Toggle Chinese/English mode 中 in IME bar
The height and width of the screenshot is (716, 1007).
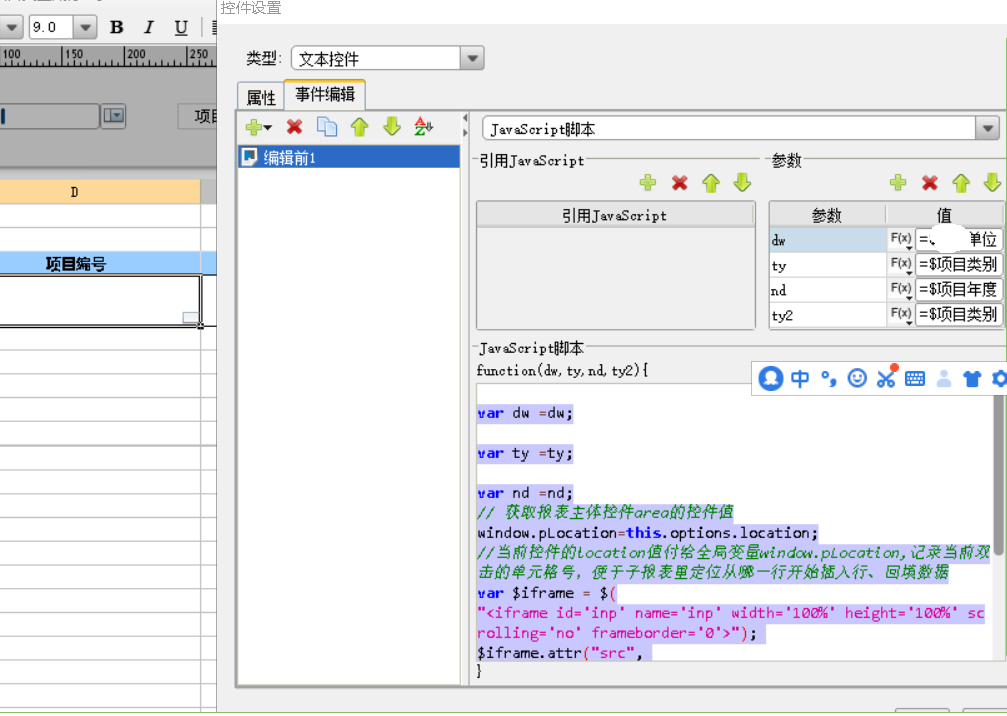(800, 378)
